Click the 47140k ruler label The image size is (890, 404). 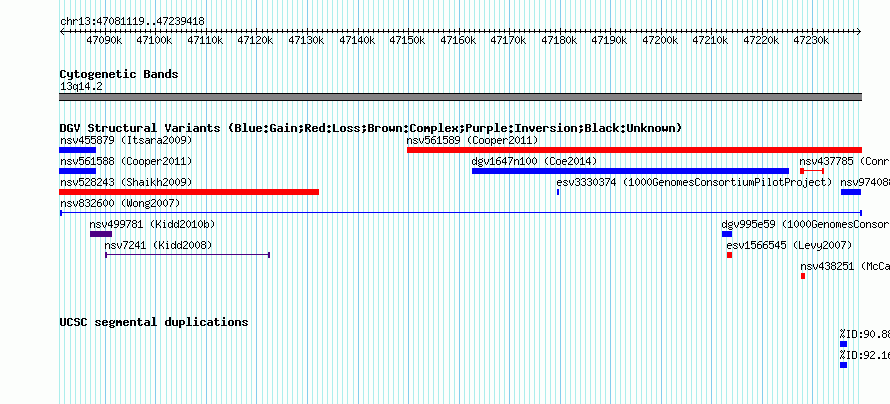tap(357, 40)
